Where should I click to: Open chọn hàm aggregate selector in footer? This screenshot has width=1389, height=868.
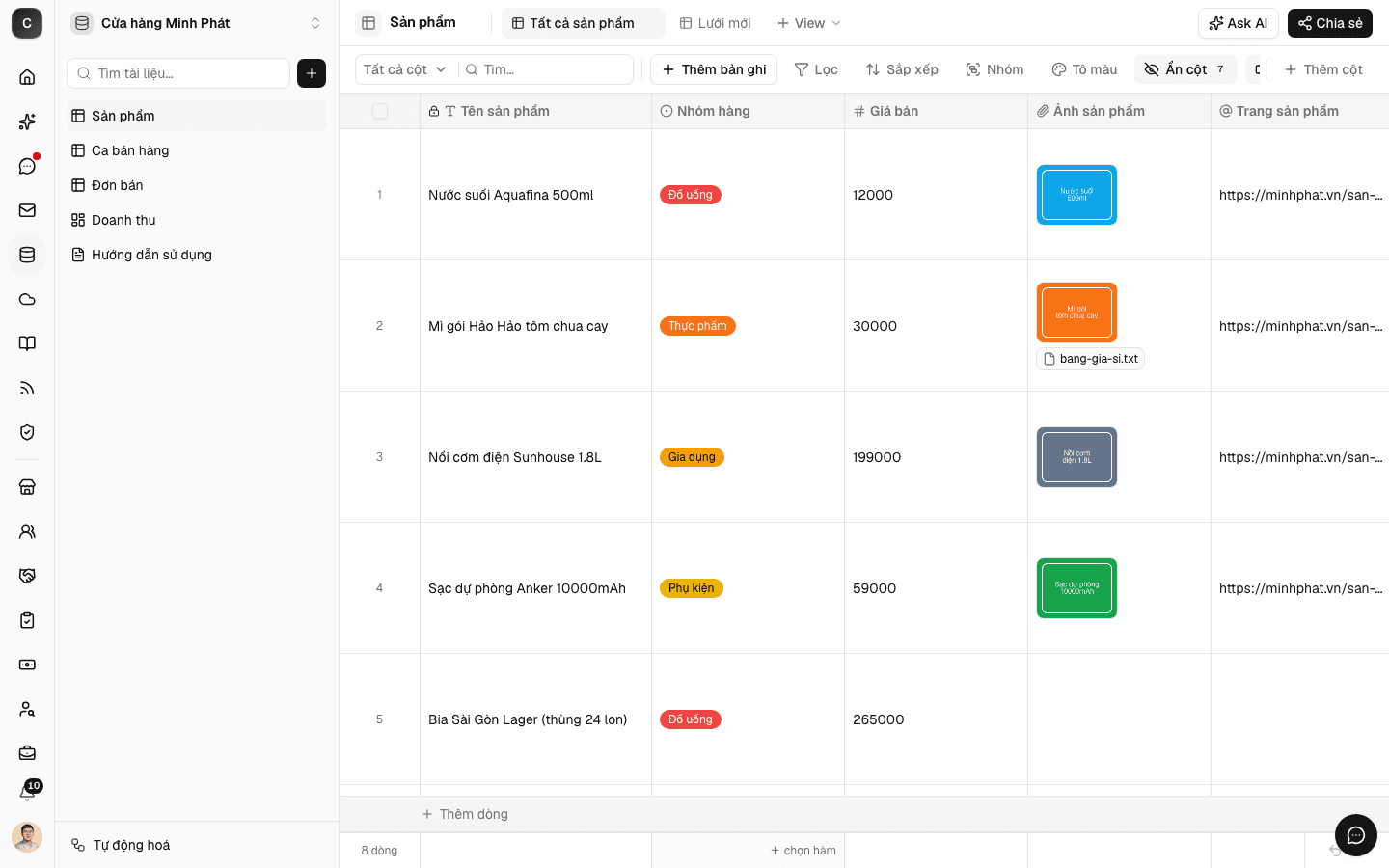click(803, 851)
